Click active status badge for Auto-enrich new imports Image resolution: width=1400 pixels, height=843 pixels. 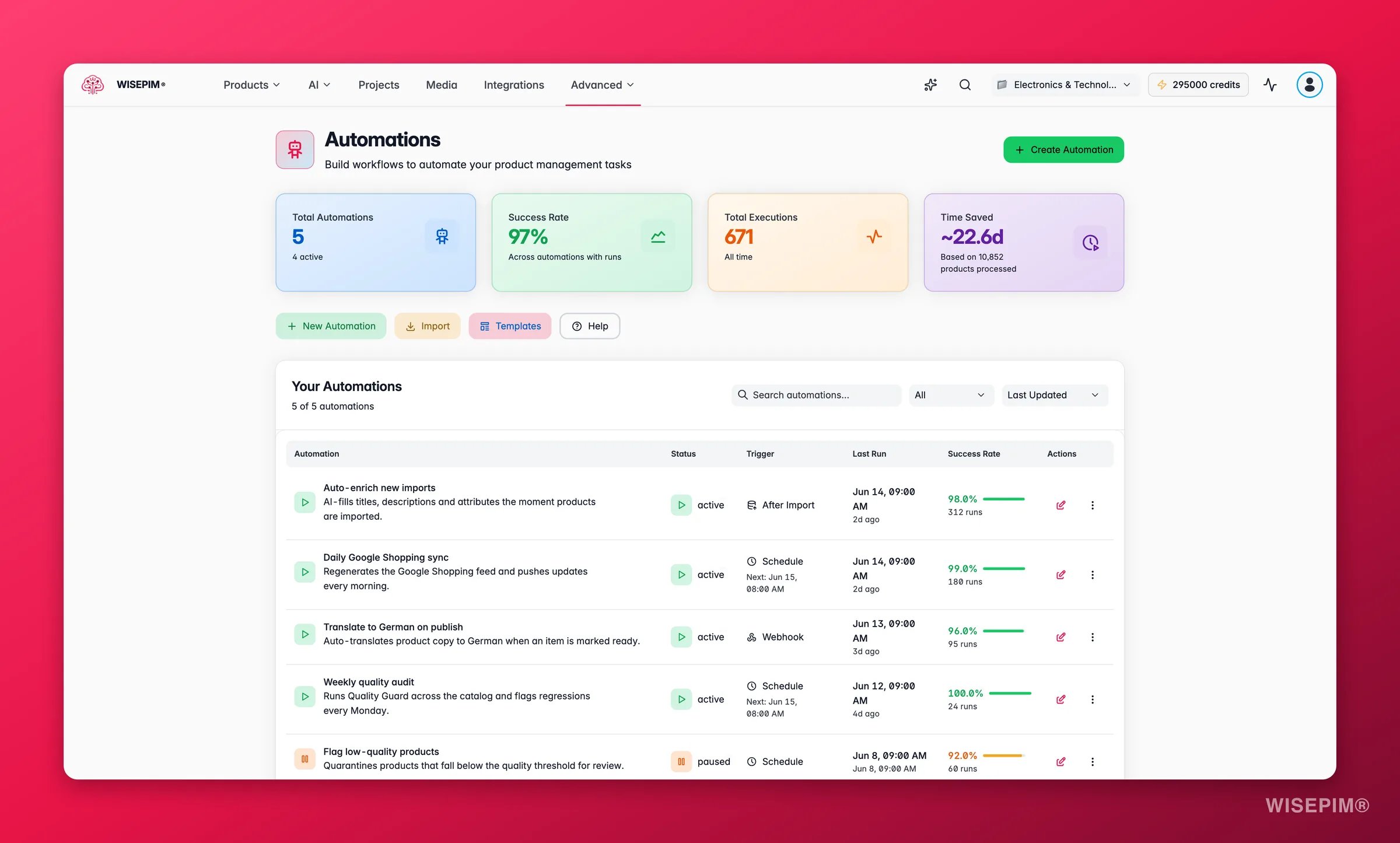coord(698,505)
